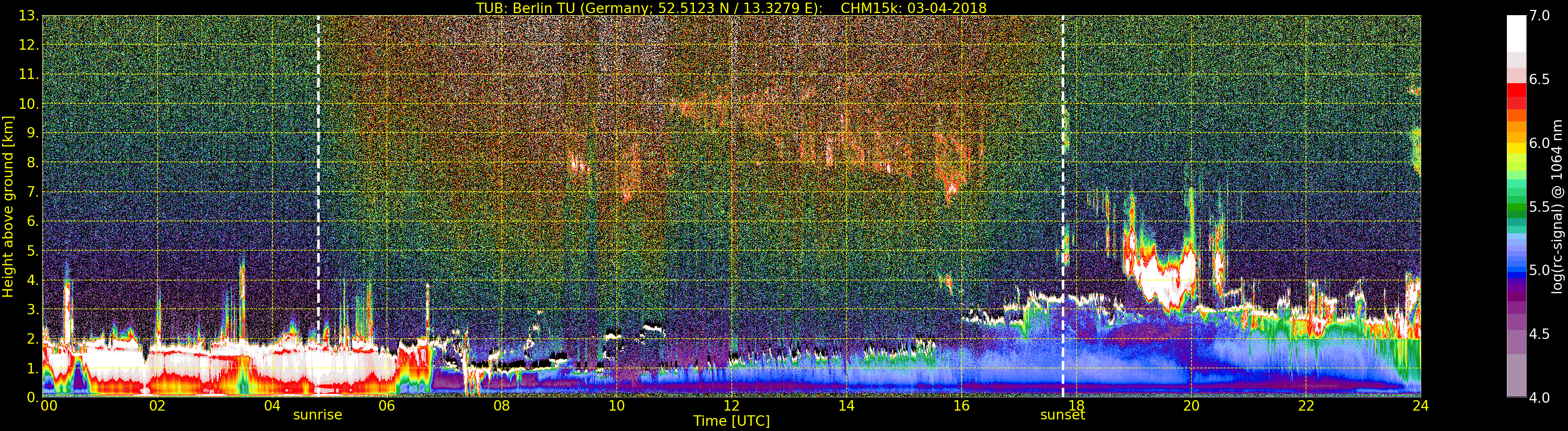Screen dimensions: 1568x431
Task: Click colorbar tick label '4.0'
Action: click(1540, 398)
